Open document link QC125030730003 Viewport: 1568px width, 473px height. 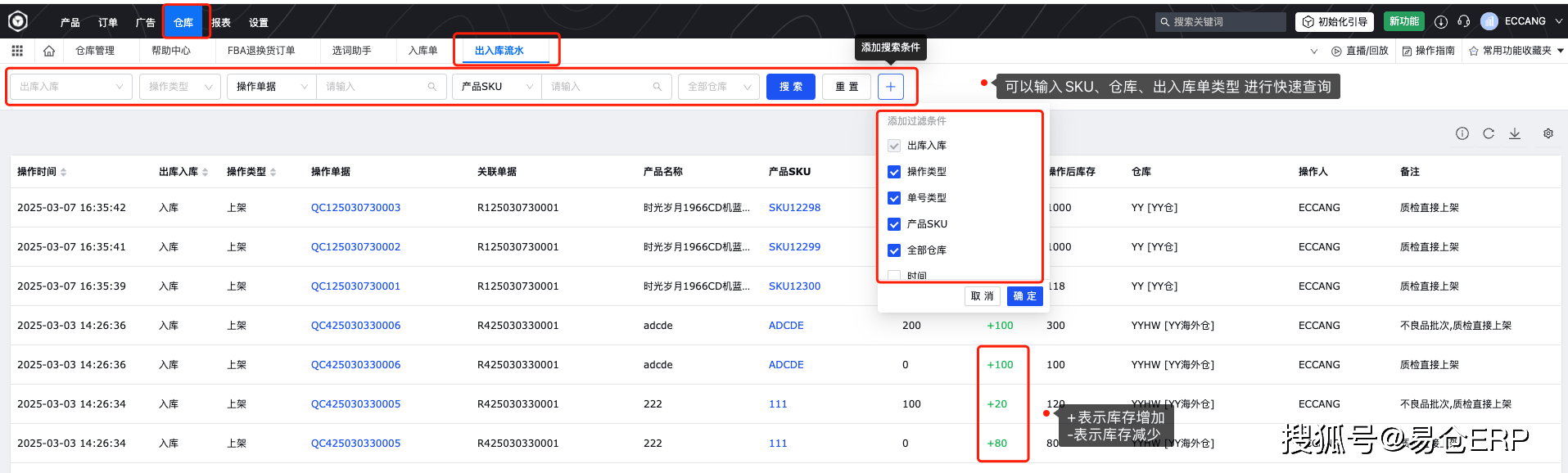click(x=355, y=208)
